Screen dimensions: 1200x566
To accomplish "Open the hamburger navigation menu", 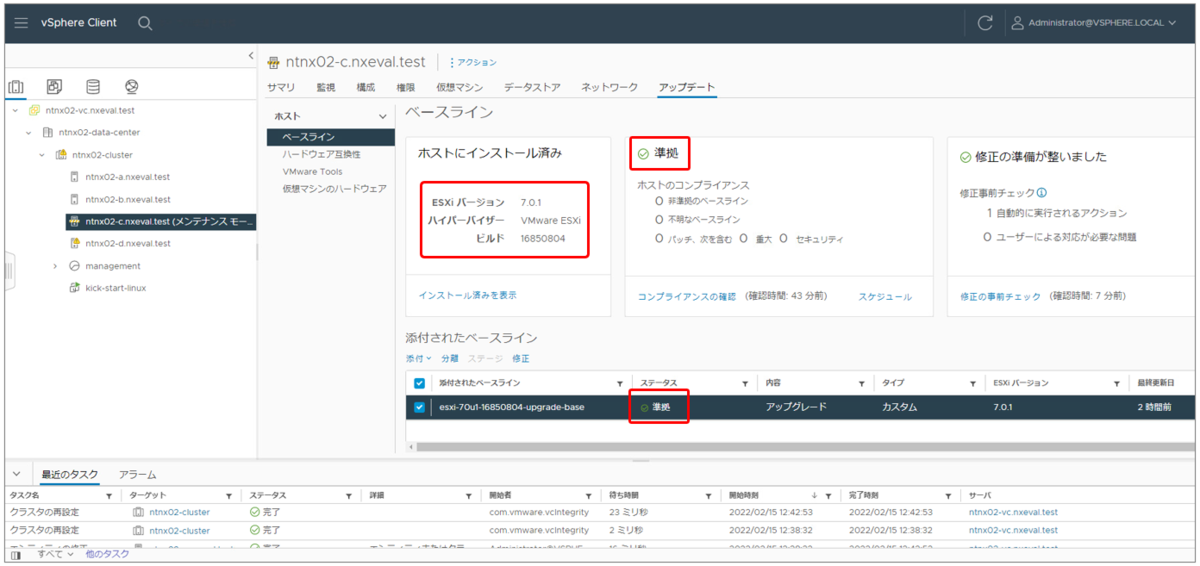I will click(x=21, y=22).
